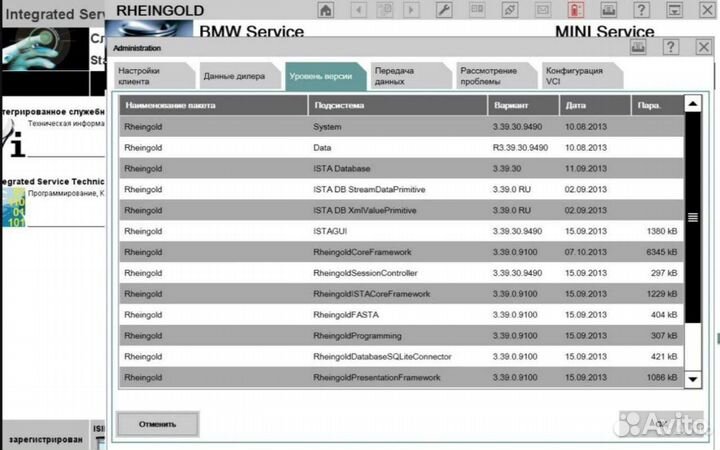Screen dimensions: 720x450
Task: Select the RheingoldPresentationFramework row
Action: 401,377
